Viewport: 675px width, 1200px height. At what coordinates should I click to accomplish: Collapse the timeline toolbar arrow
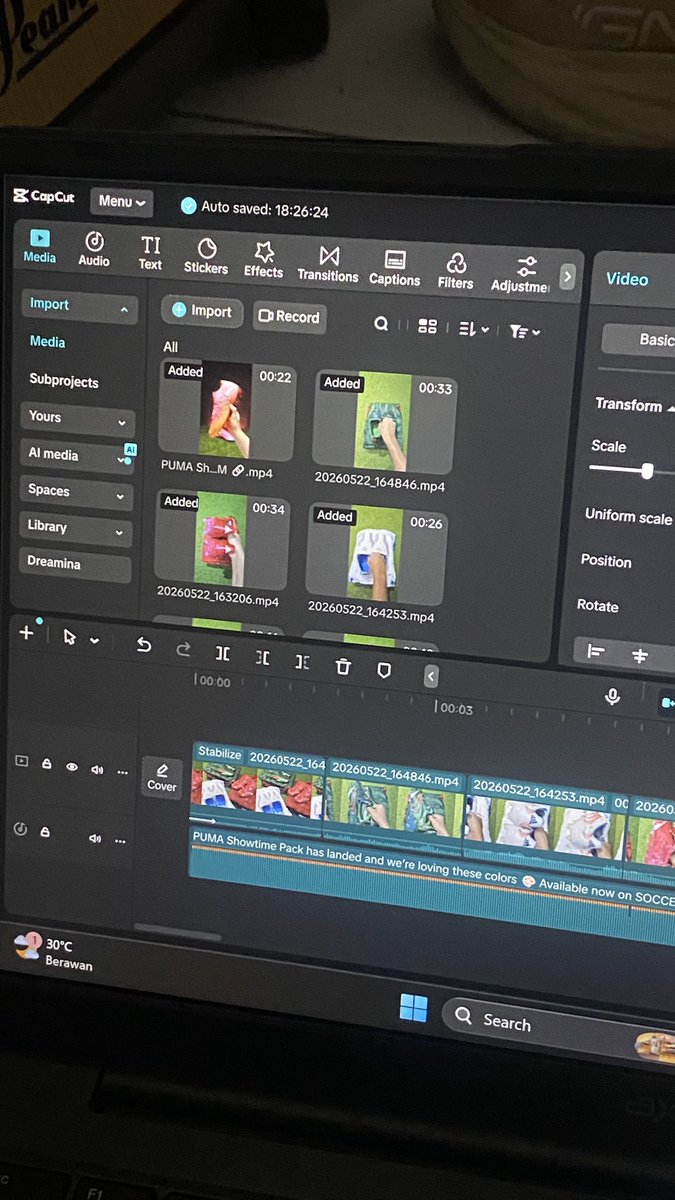coord(431,677)
